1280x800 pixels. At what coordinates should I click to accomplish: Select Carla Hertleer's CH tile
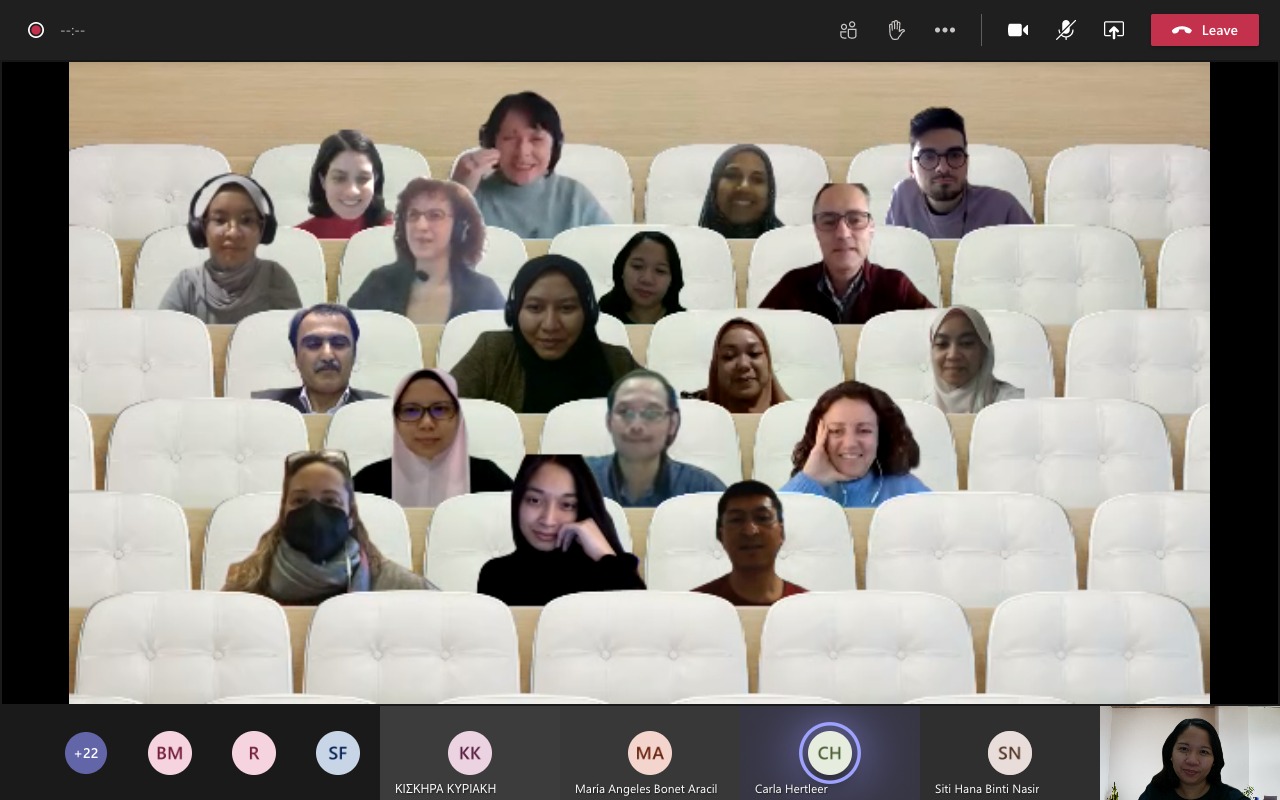coord(829,753)
